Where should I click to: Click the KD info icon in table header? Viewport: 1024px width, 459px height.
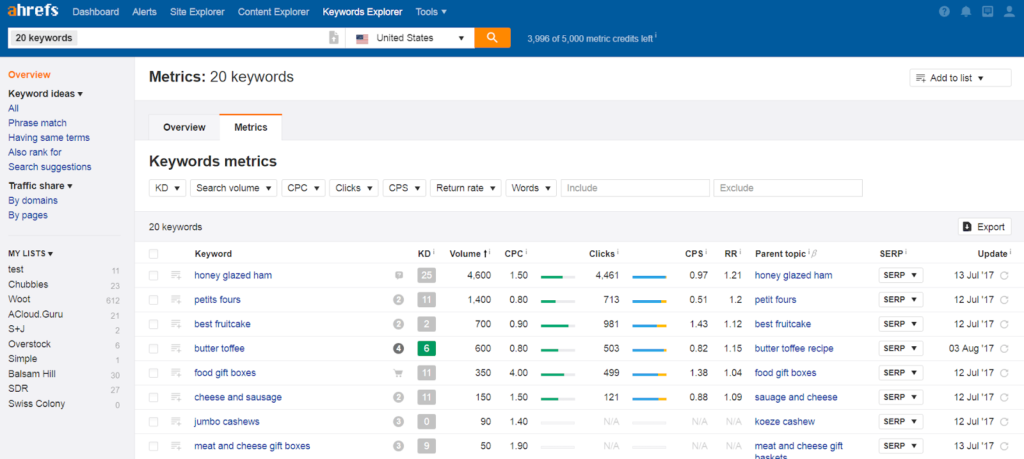tap(434, 251)
